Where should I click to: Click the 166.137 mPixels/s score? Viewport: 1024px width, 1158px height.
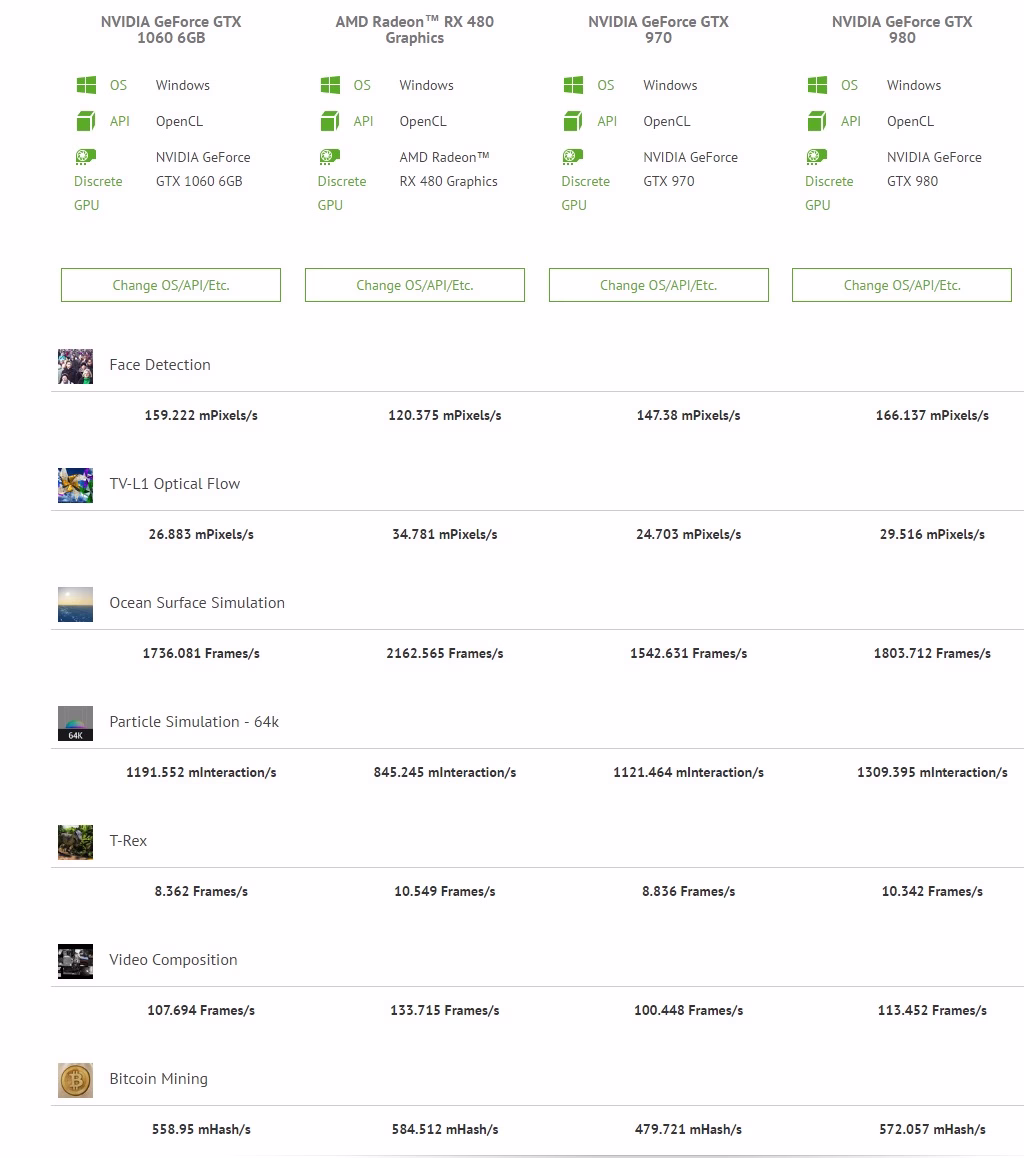coord(932,415)
